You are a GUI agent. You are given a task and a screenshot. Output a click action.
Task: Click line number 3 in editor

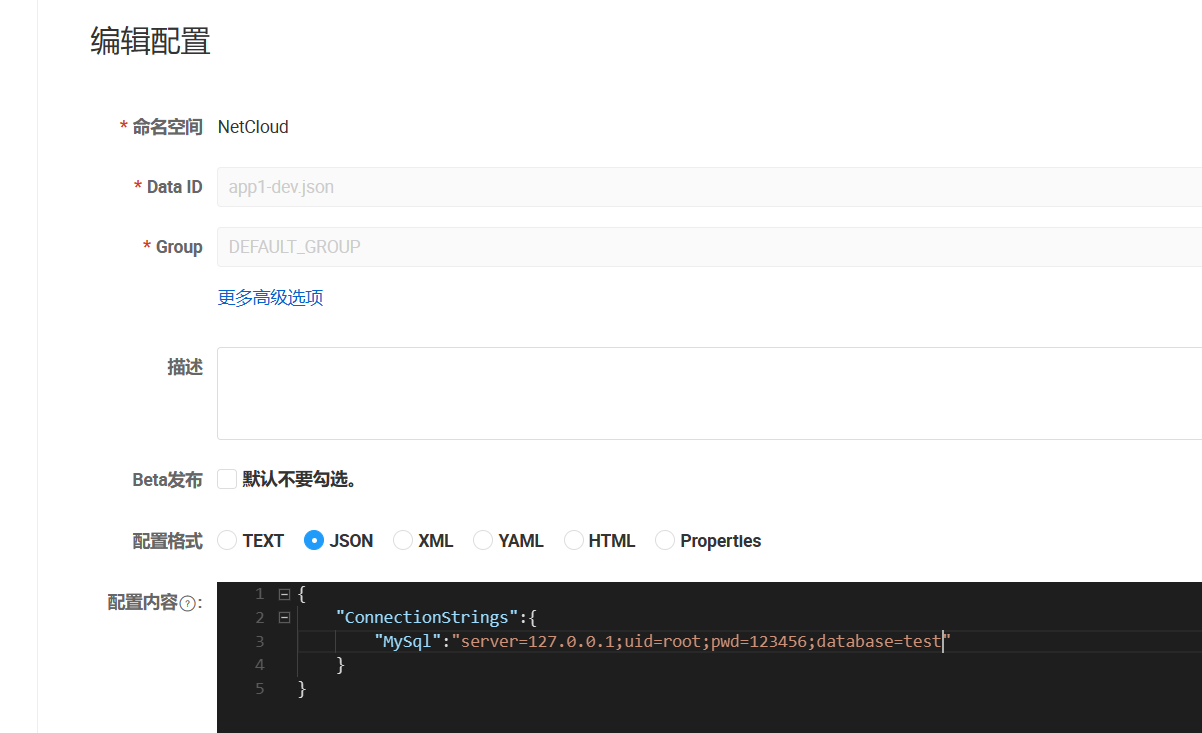coord(260,641)
